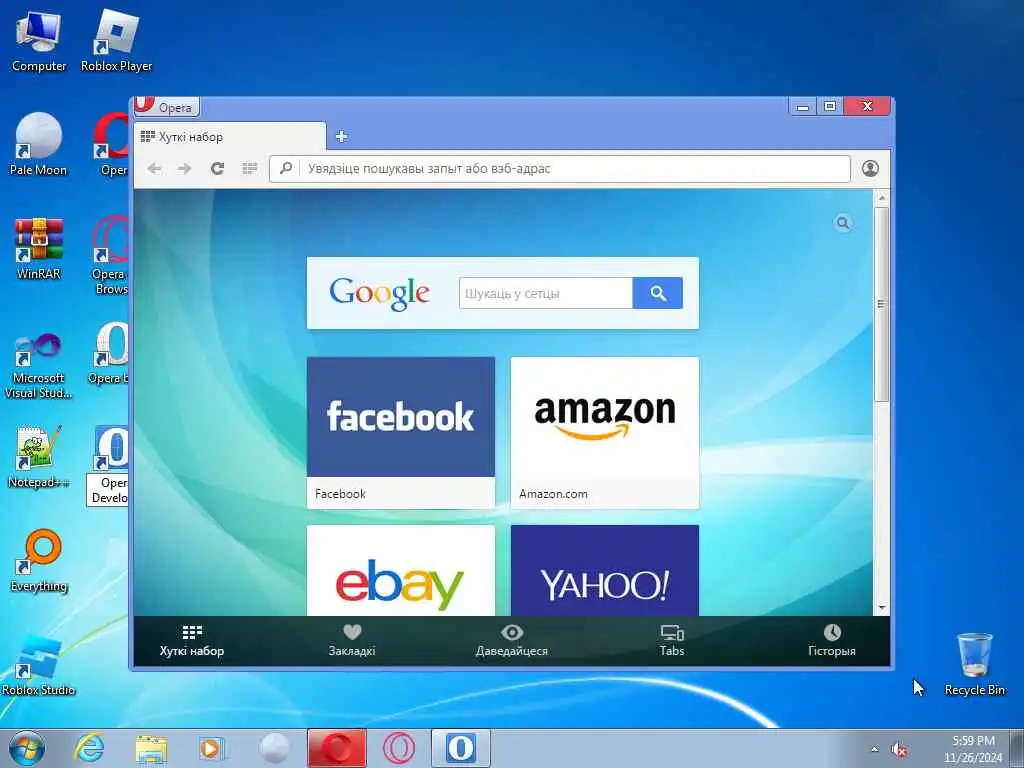
Task: Open the Facebook speed dial tile
Action: click(401, 432)
